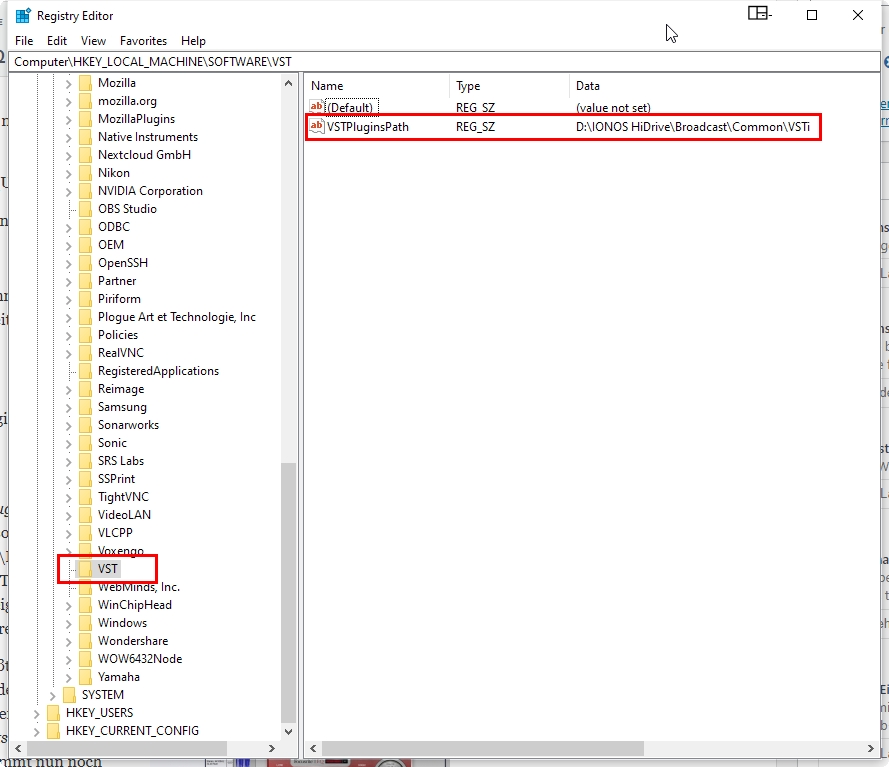Click the Registry Editor app icon in title bar
The height and width of the screenshot is (767, 889).
pos(22,16)
